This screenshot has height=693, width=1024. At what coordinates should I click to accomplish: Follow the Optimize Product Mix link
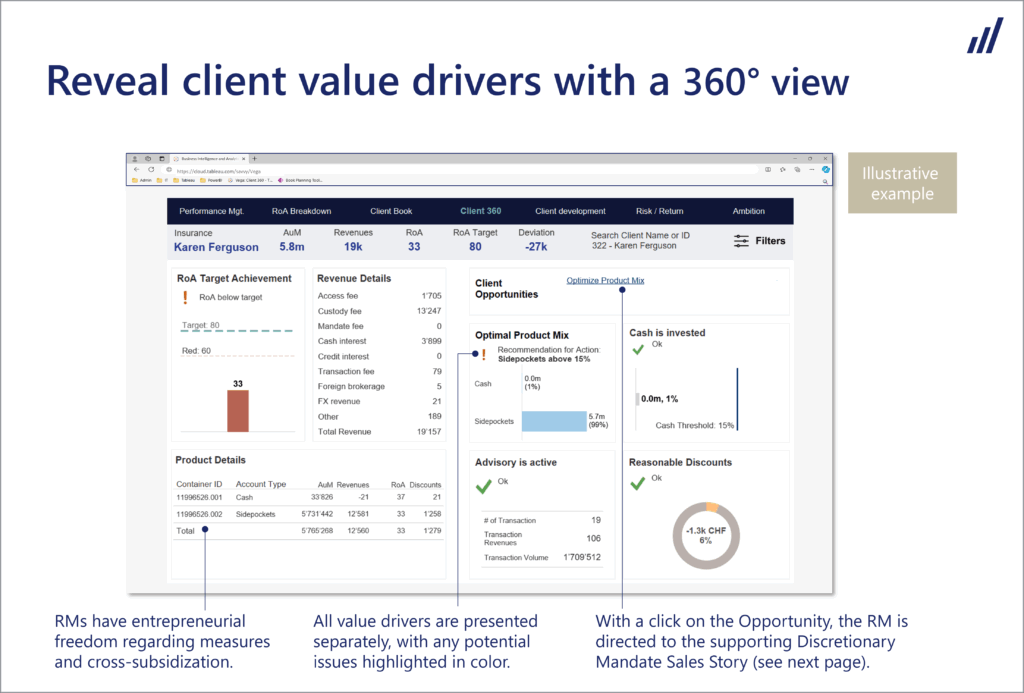pyautogui.click(x=605, y=280)
